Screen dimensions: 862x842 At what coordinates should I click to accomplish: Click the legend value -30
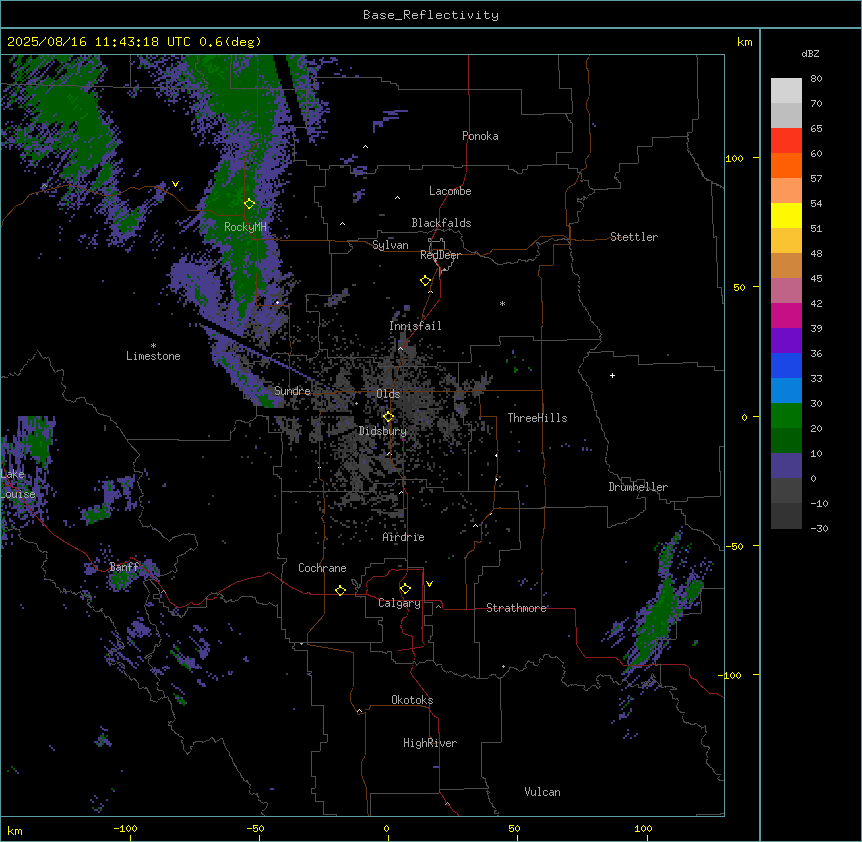[x=819, y=529]
